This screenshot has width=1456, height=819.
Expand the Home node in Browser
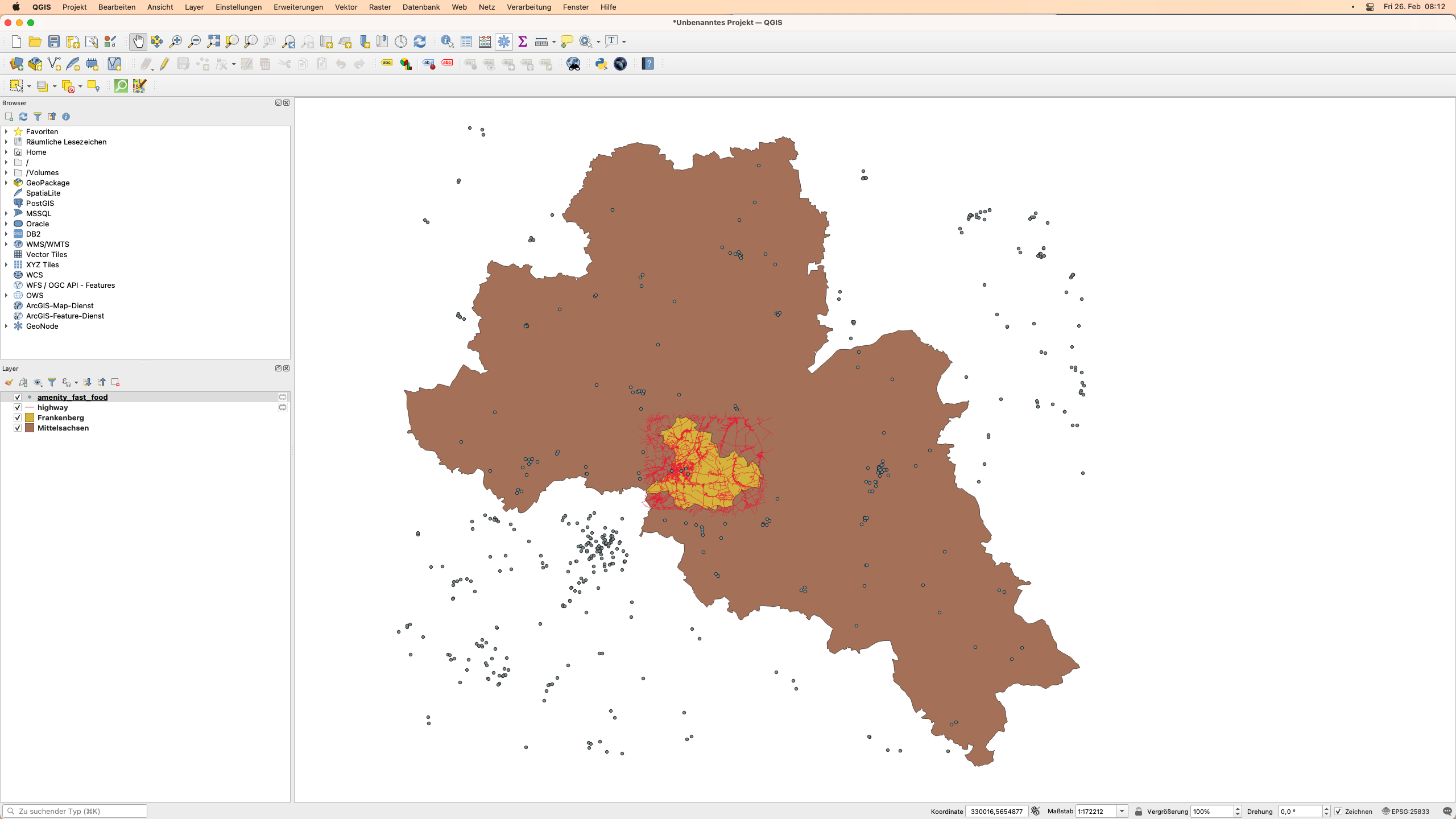[6, 152]
